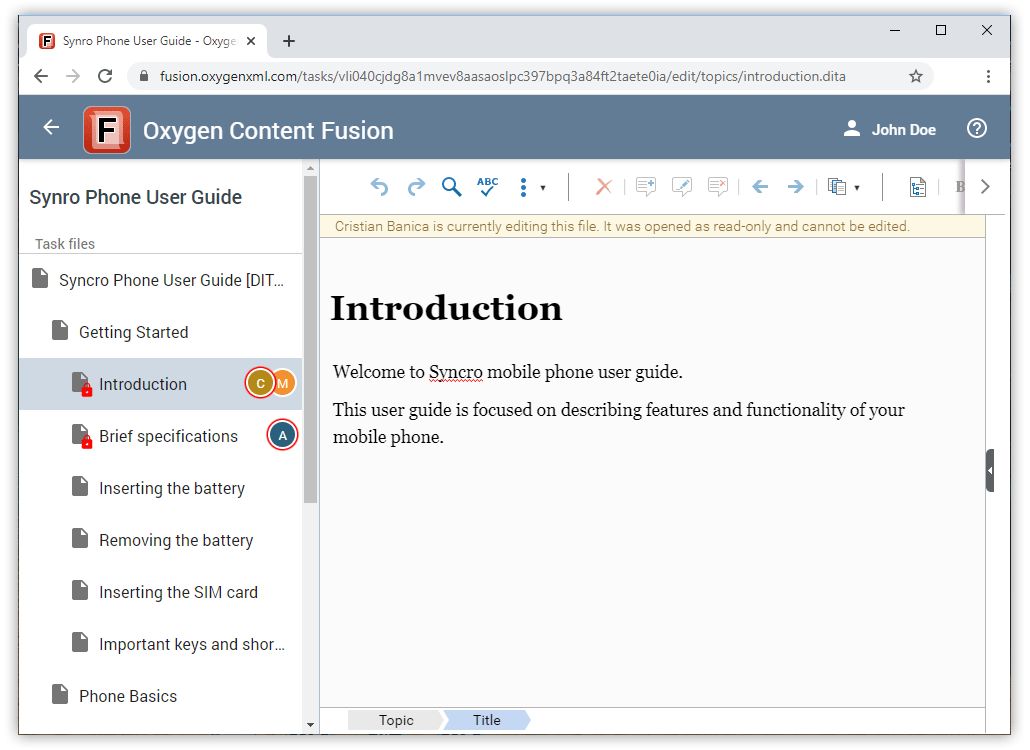Click the misspelled word Syncro in the document
Image resolution: width=1030 pixels, height=750 pixels.
tap(456, 372)
